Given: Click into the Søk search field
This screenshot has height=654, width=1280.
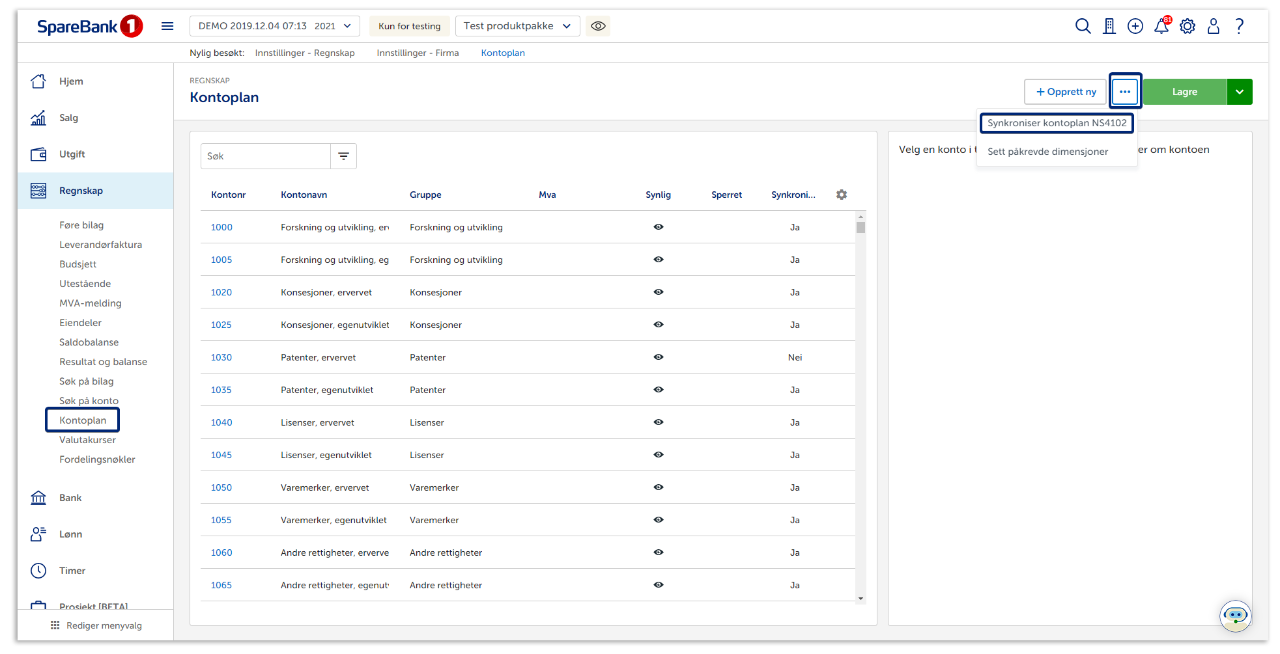Looking at the screenshot, I should [x=265, y=156].
